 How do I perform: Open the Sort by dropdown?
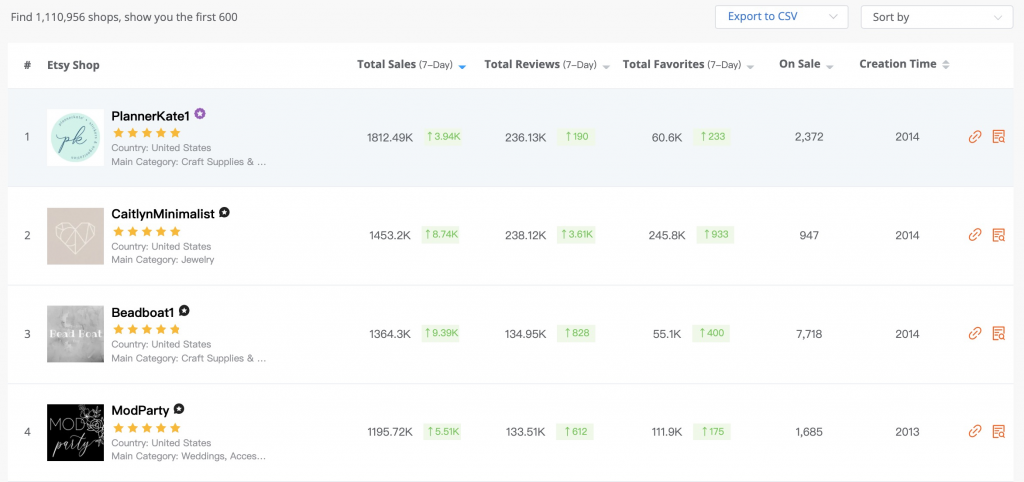pyautogui.click(x=937, y=17)
